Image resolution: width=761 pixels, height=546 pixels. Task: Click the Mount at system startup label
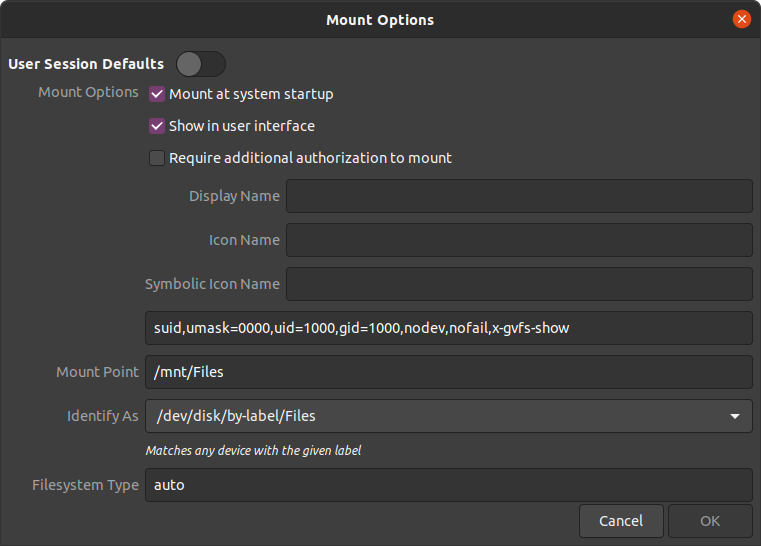251,94
